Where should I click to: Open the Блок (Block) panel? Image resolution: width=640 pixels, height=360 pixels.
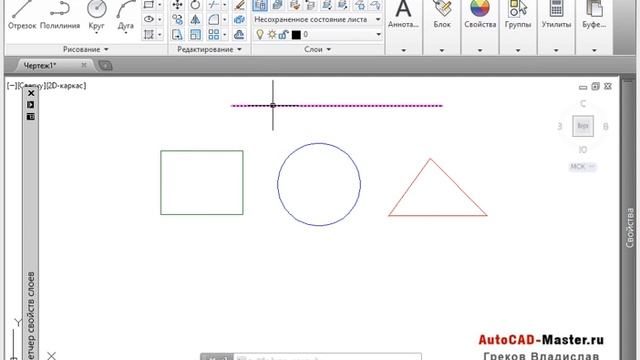click(x=442, y=15)
